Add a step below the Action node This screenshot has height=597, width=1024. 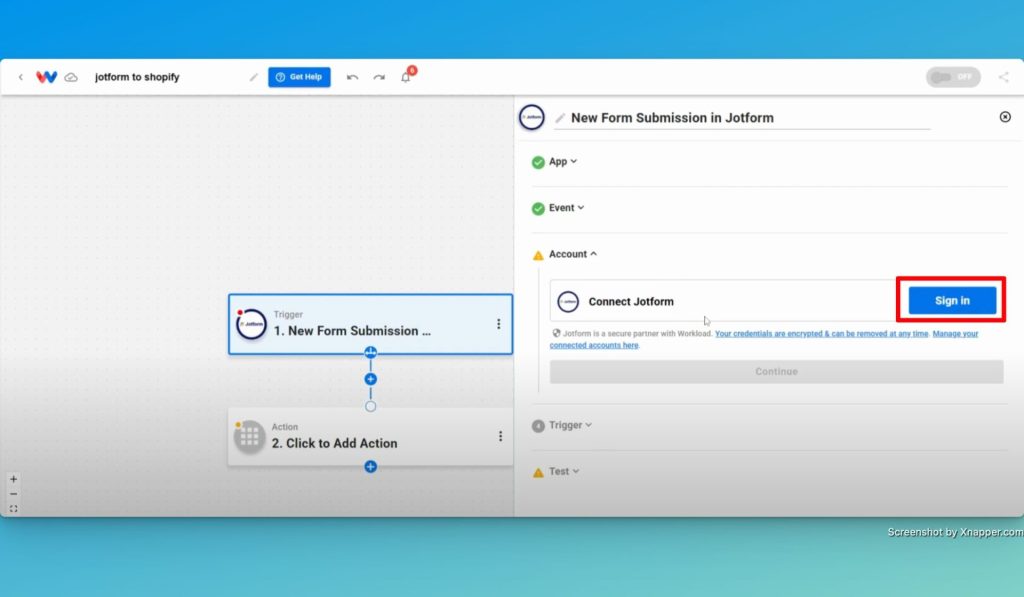pos(370,466)
